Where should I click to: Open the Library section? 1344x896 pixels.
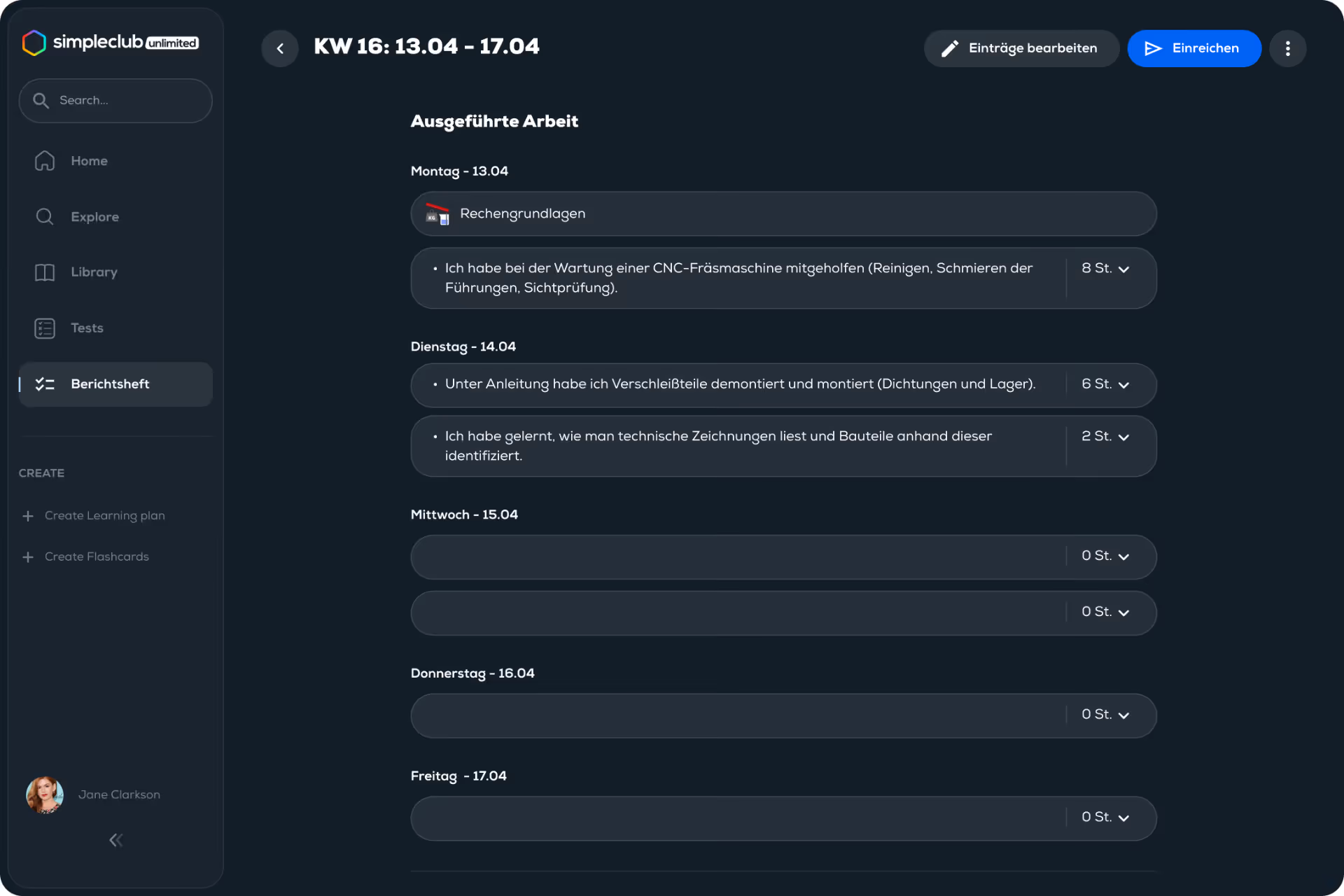[93, 272]
